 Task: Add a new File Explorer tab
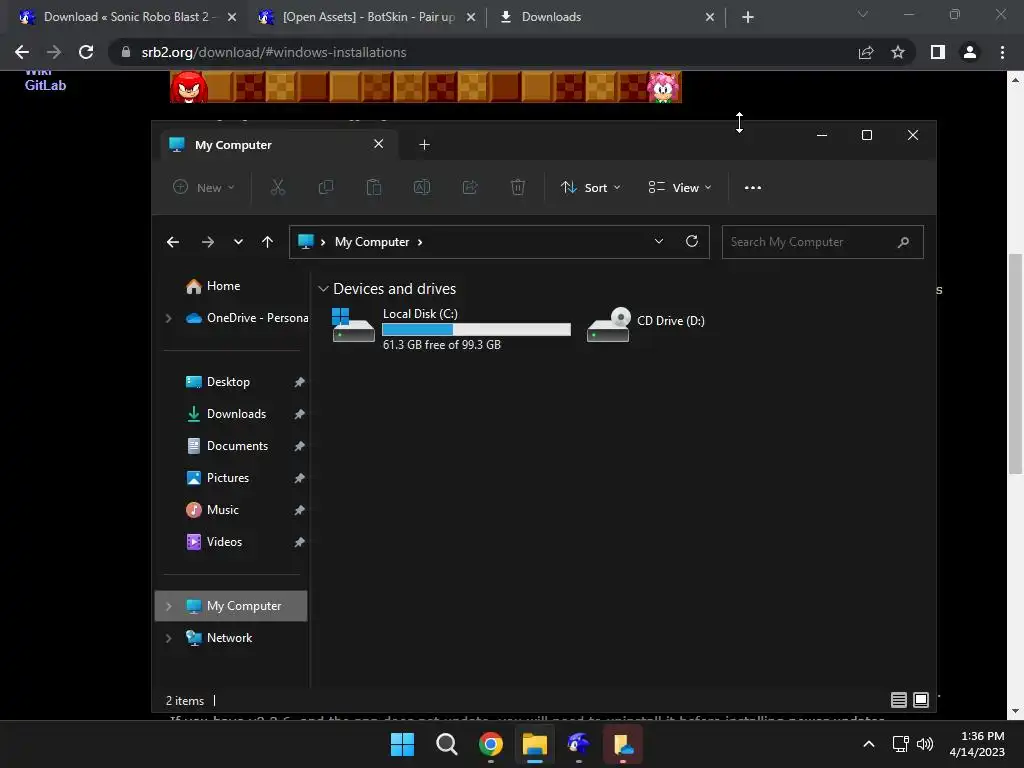click(424, 144)
